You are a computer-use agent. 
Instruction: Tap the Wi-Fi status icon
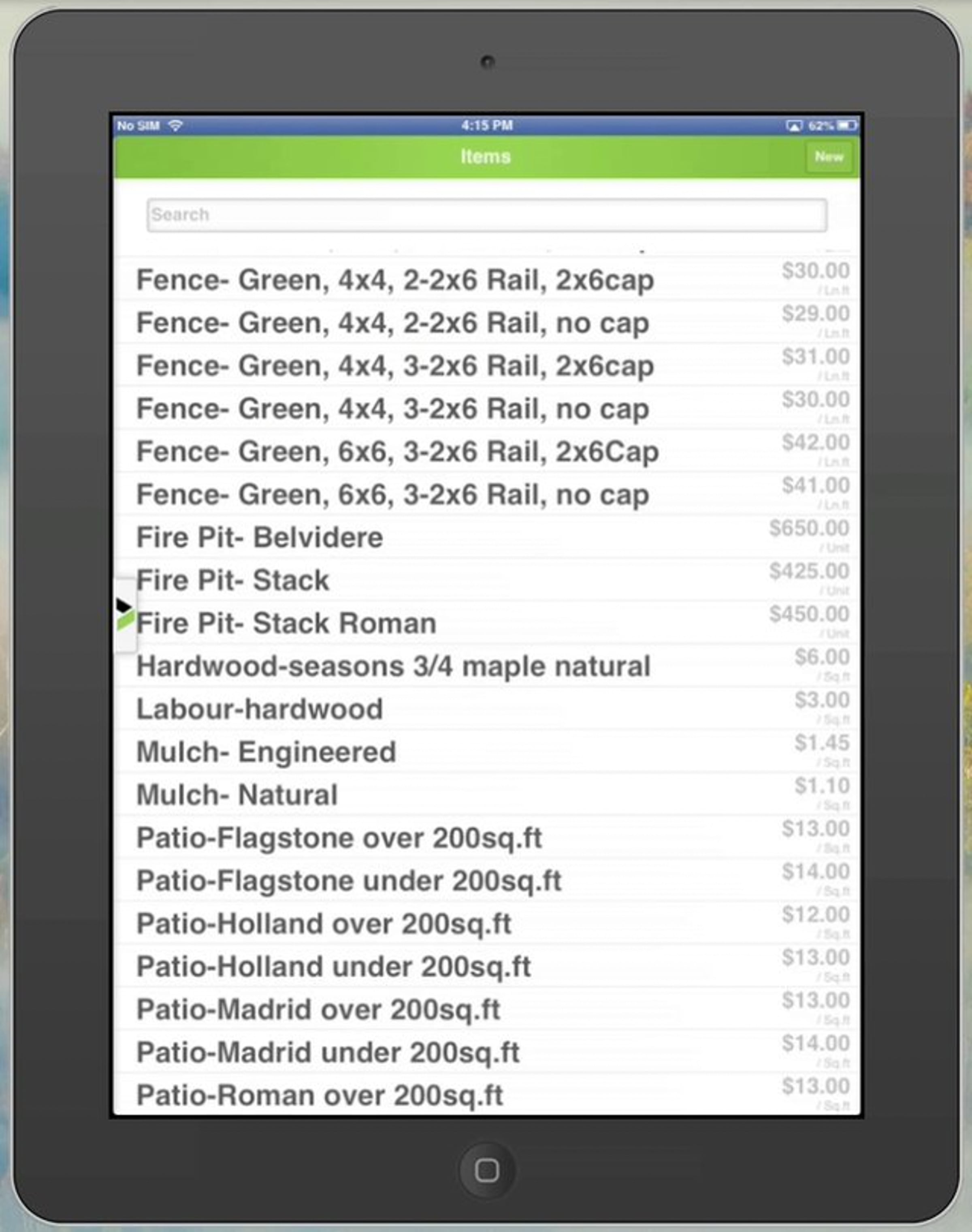tap(176, 125)
